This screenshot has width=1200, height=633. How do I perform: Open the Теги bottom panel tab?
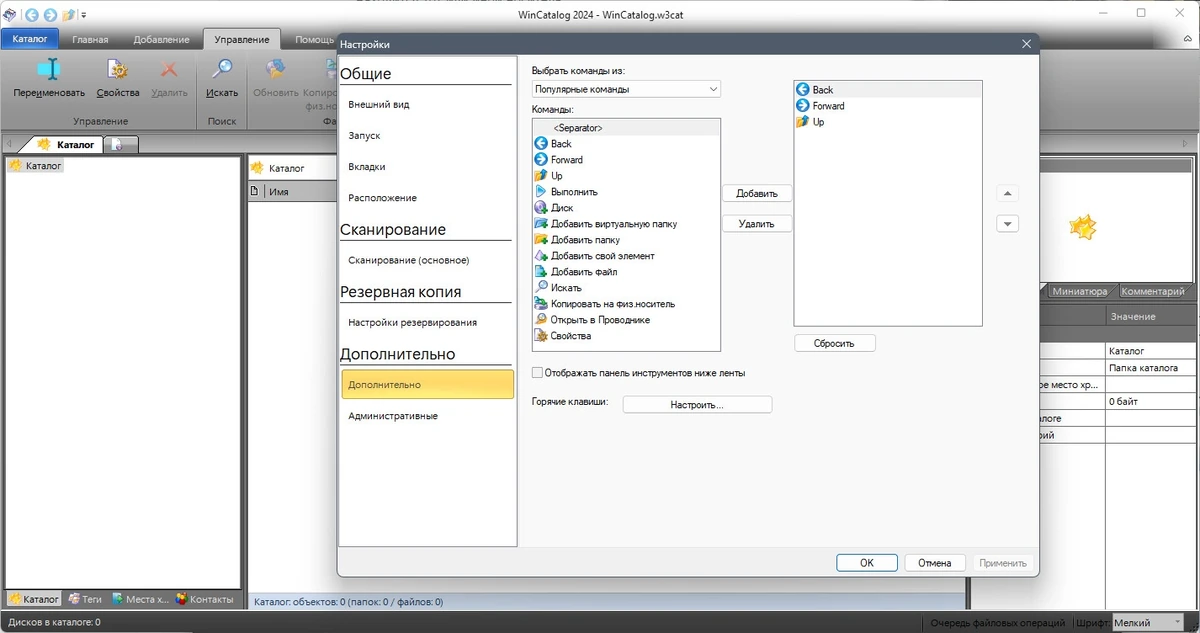click(86, 599)
